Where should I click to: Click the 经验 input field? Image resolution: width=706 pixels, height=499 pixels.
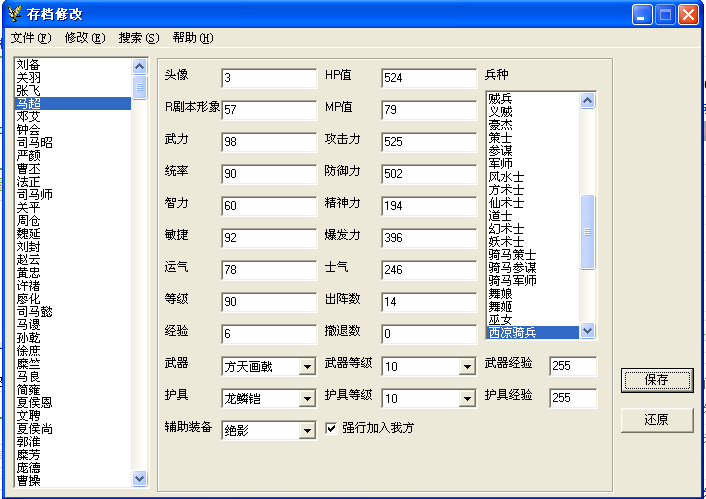coord(269,334)
